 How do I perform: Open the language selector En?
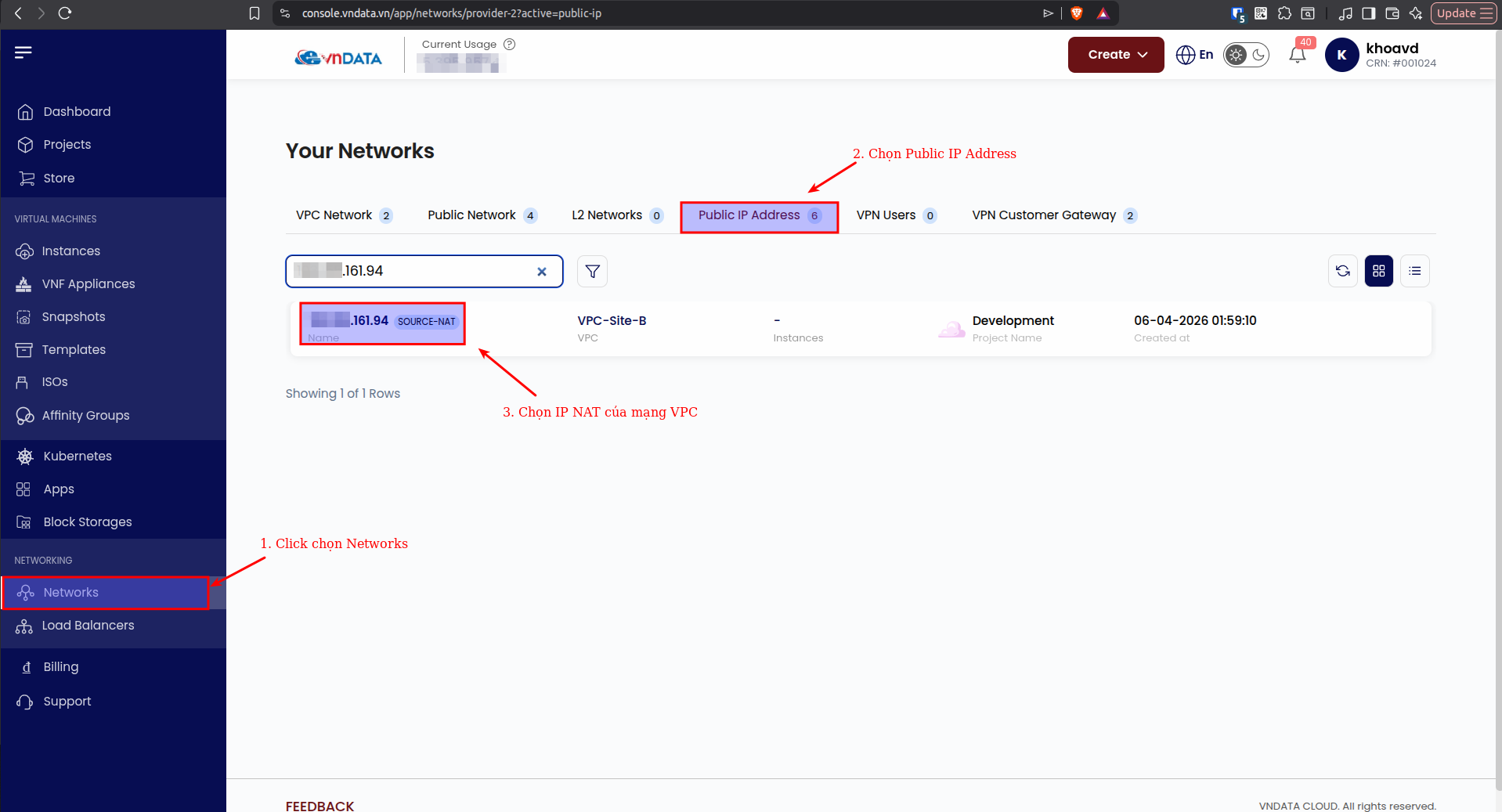click(1195, 55)
